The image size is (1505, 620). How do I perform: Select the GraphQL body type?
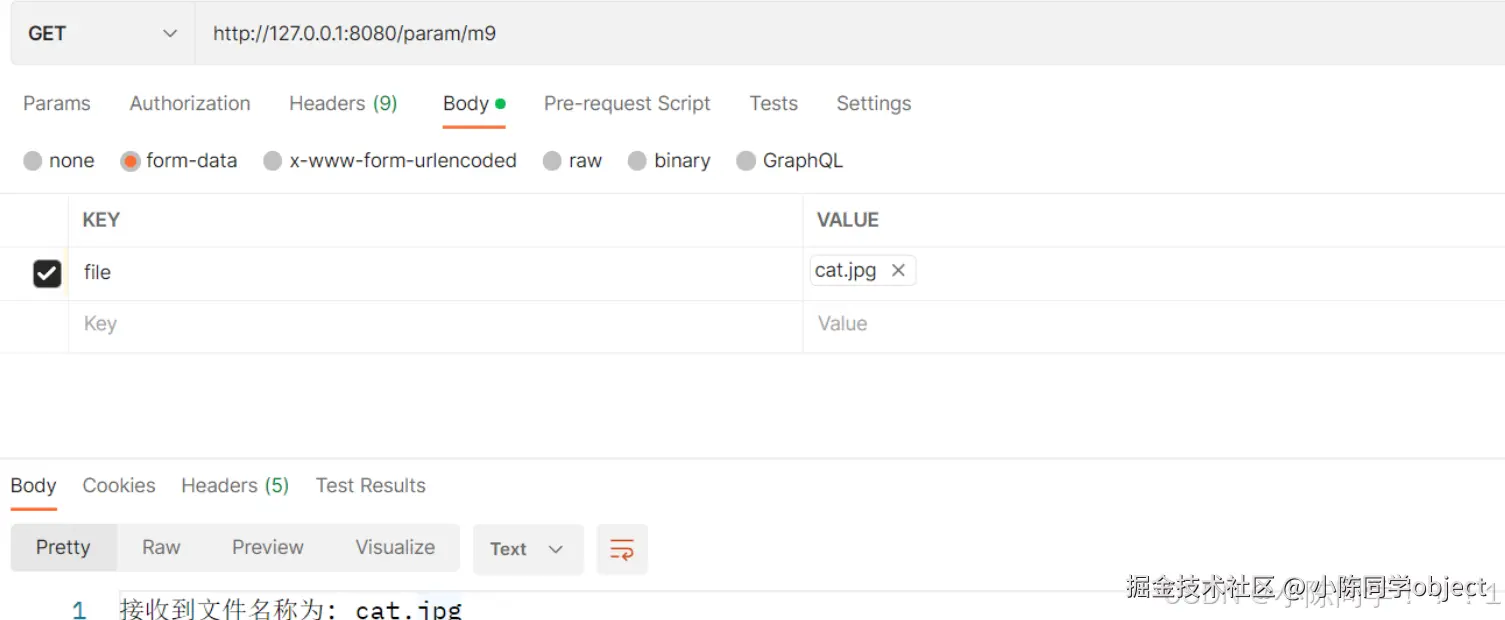[x=790, y=161]
